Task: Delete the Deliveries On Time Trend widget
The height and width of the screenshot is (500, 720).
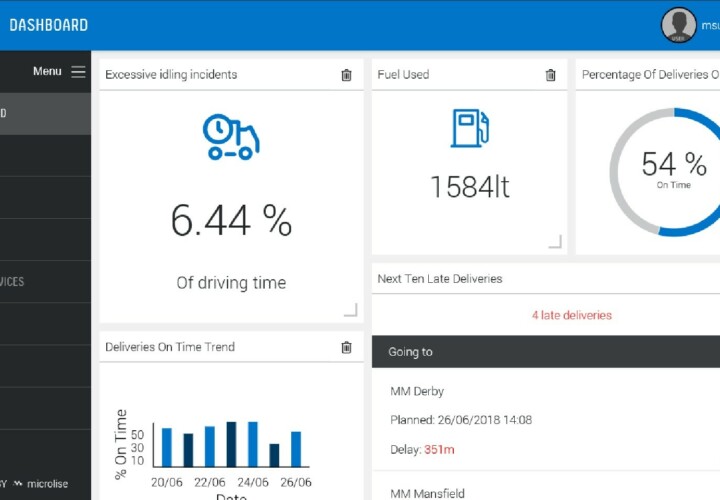Action: click(347, 348)
